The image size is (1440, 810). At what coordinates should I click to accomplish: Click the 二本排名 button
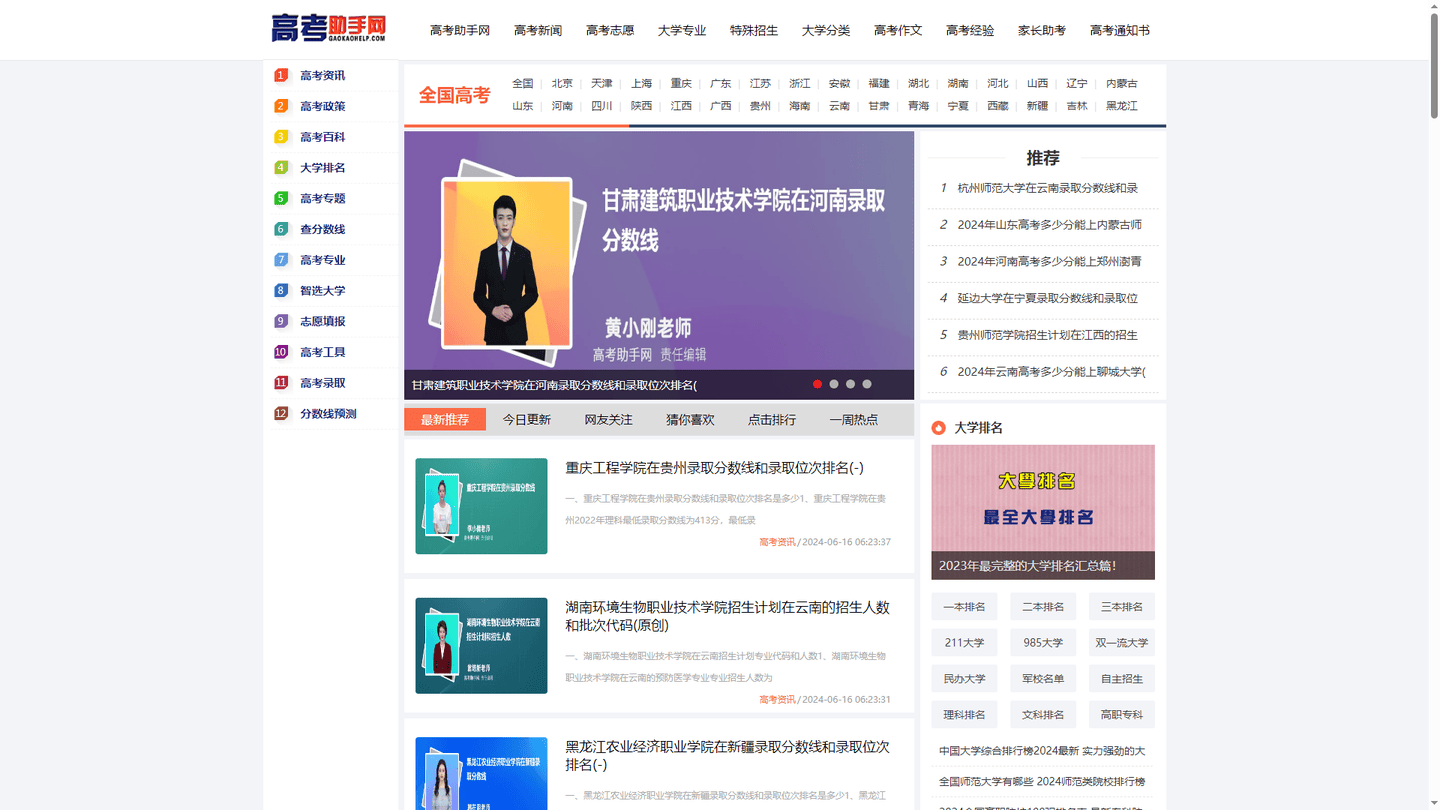[x=1043, y=607]
